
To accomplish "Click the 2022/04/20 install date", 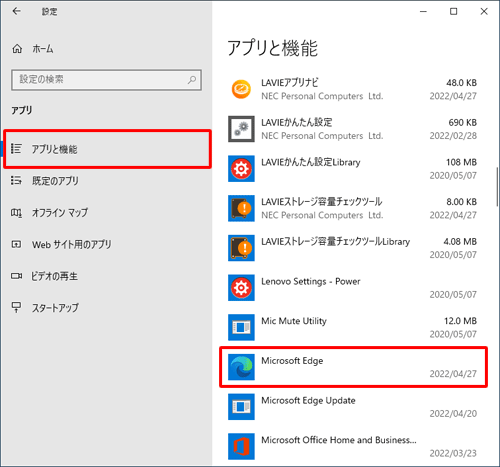I will pyautogui.click(x=453, y=414).
